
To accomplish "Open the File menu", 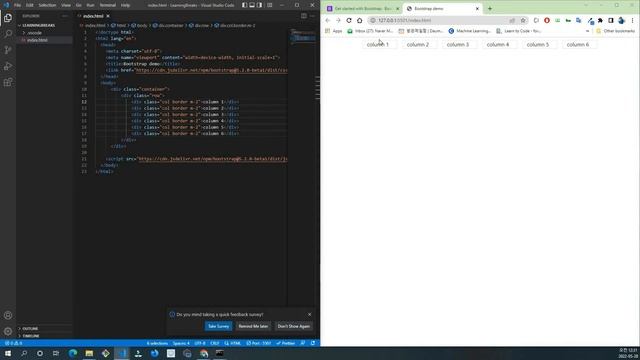I will click(x=17, y=5).
